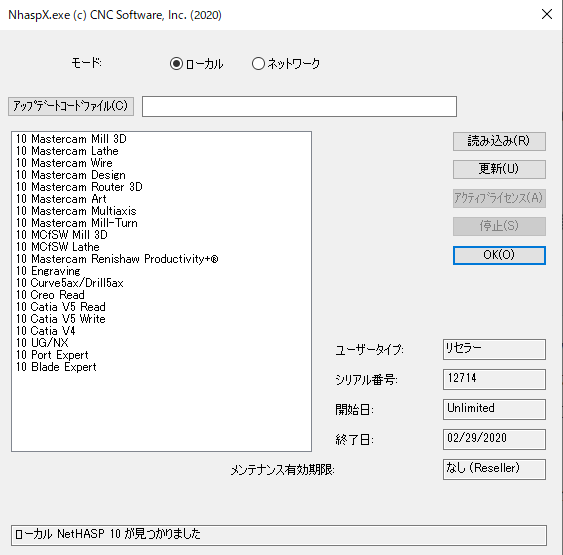Select Mastercam Wire list entry

point(64,163)
